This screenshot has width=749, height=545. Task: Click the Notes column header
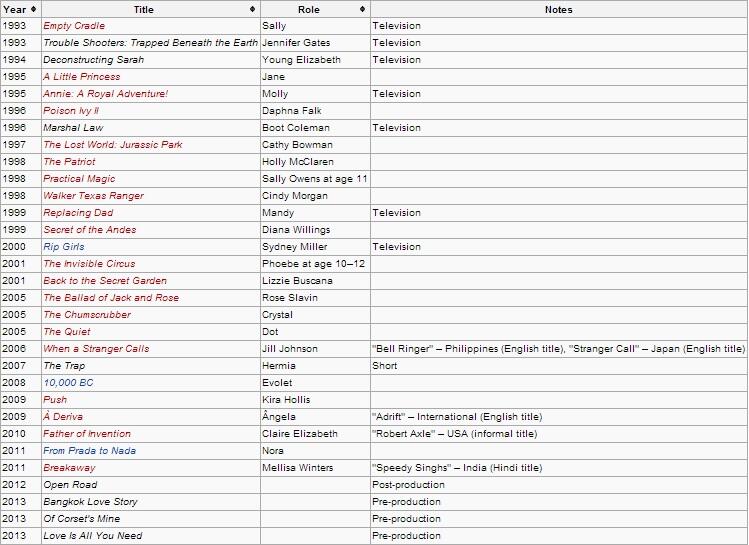click(x=558, y=9)
